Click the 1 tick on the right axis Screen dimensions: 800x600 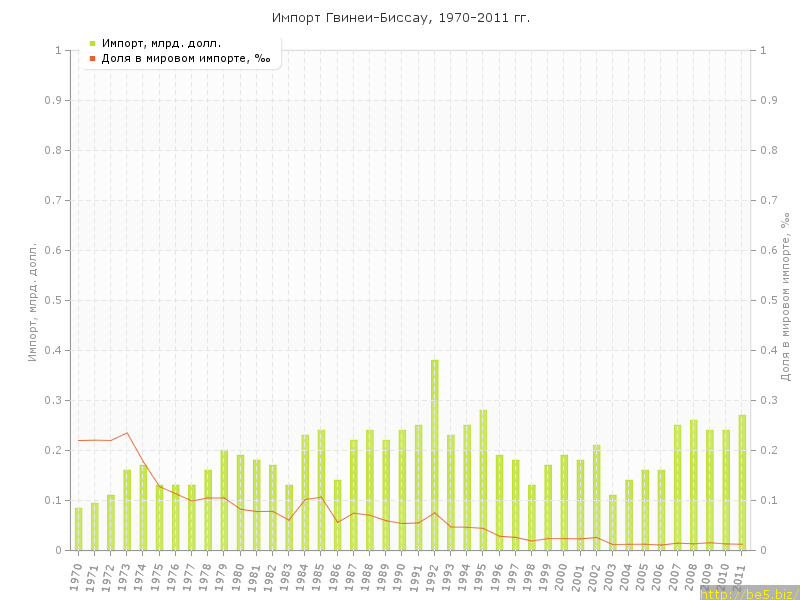[764, 50]
